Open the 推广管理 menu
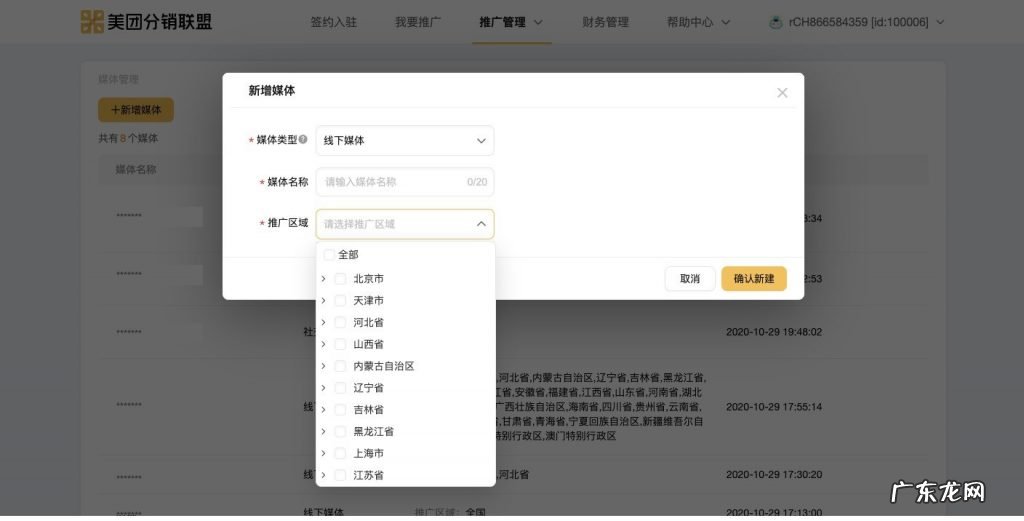 (x=511, y=22)
